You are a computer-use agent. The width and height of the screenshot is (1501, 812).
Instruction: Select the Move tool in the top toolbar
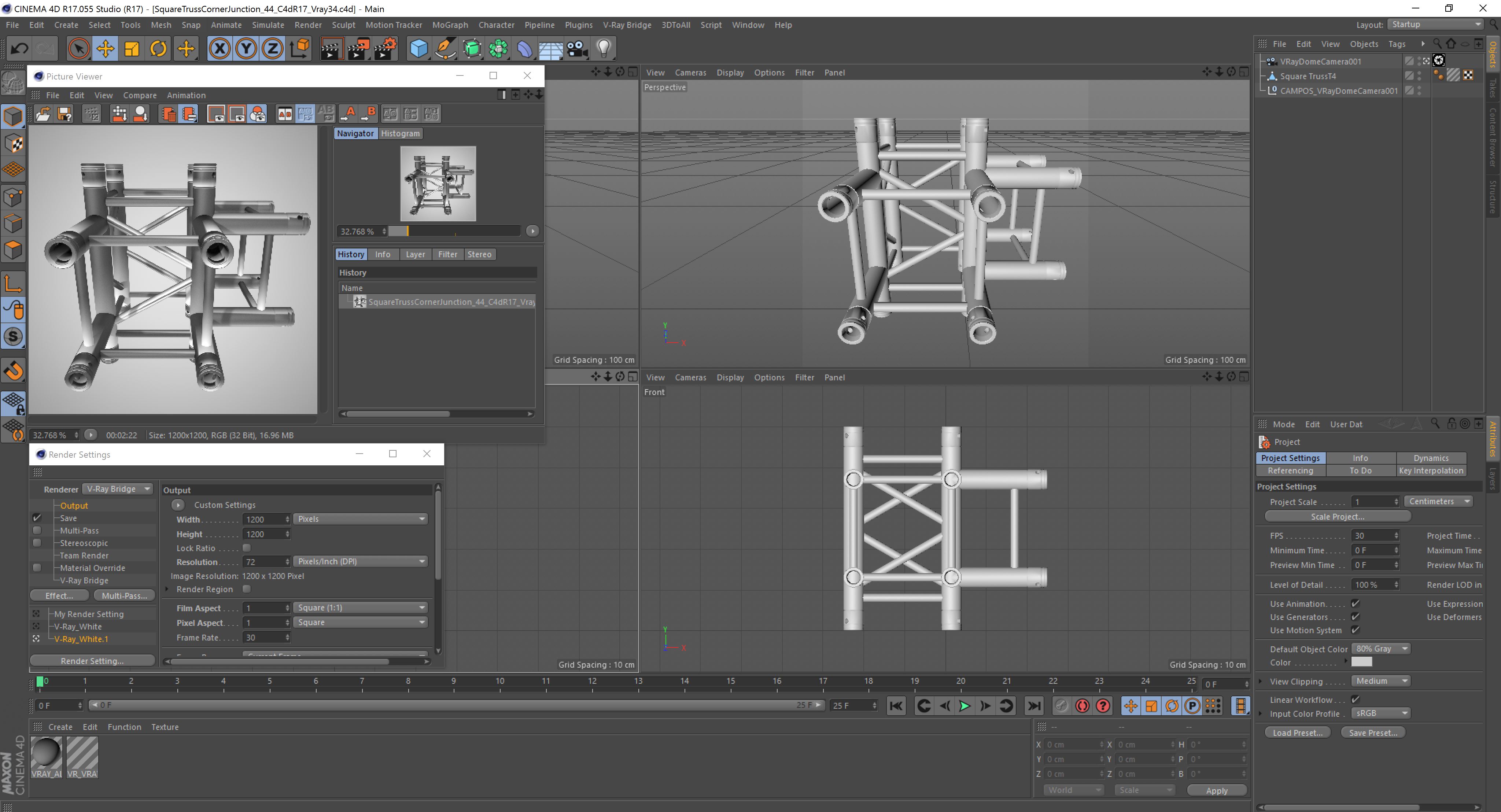(106, 48)
